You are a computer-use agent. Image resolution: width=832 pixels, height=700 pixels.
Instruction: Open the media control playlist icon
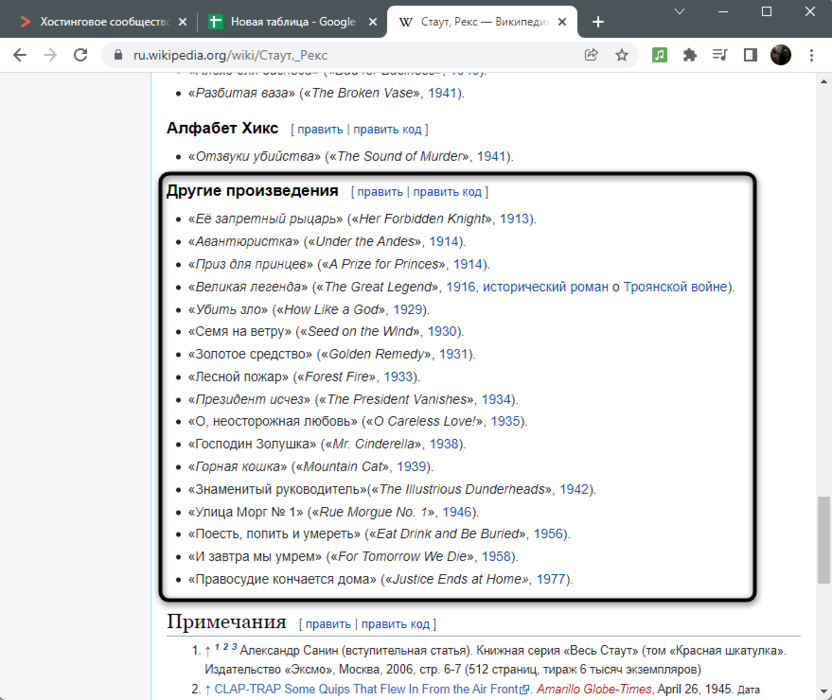(x=719, y=56)
